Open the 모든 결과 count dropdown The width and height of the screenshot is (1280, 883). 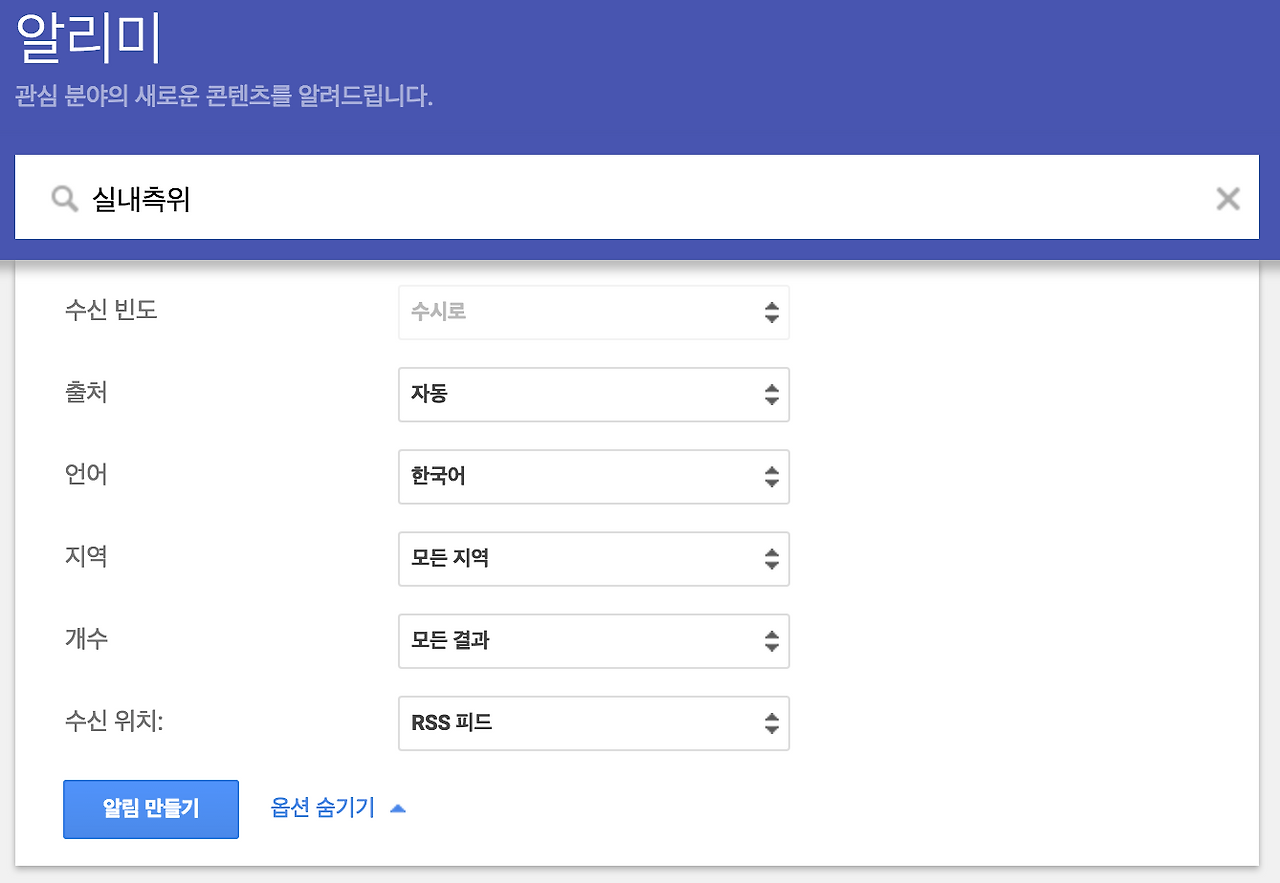click(593, 640)
